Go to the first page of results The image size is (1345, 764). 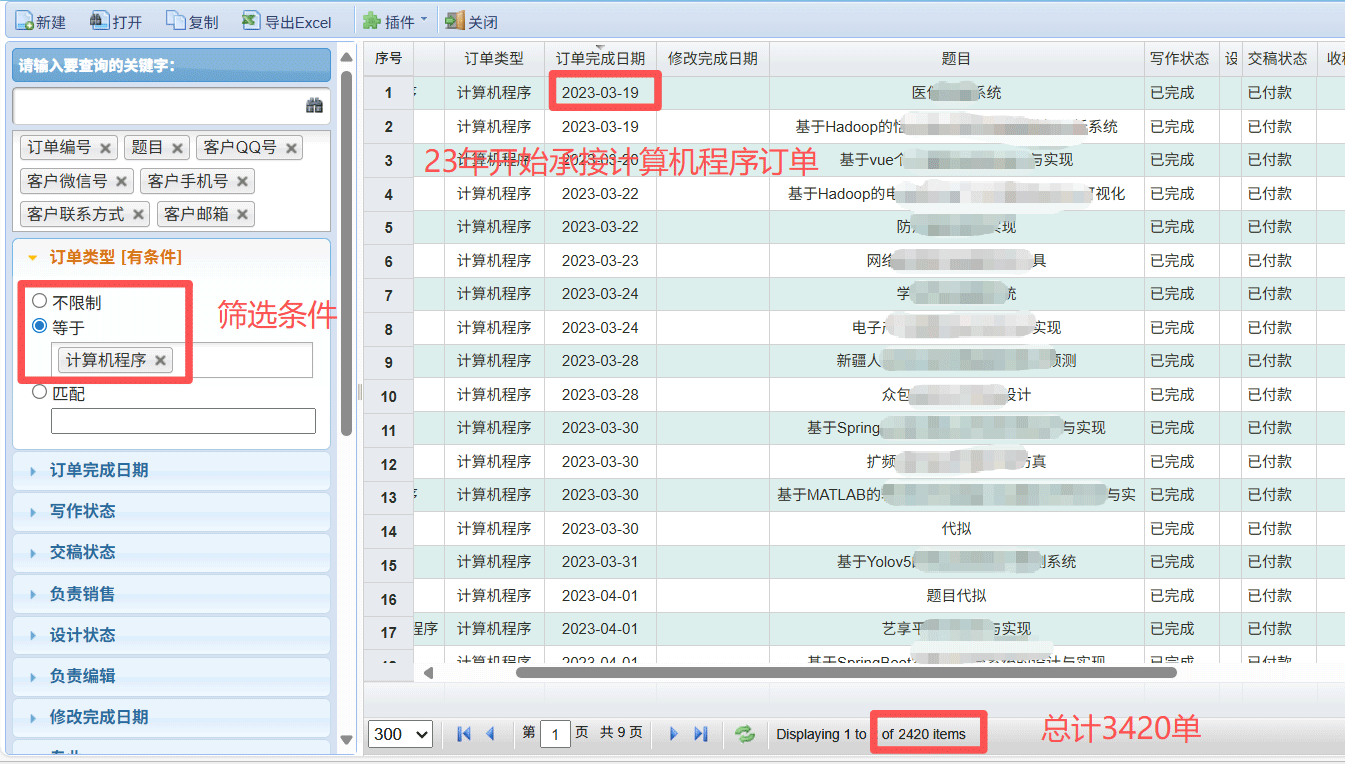click(x=464, y=734)
